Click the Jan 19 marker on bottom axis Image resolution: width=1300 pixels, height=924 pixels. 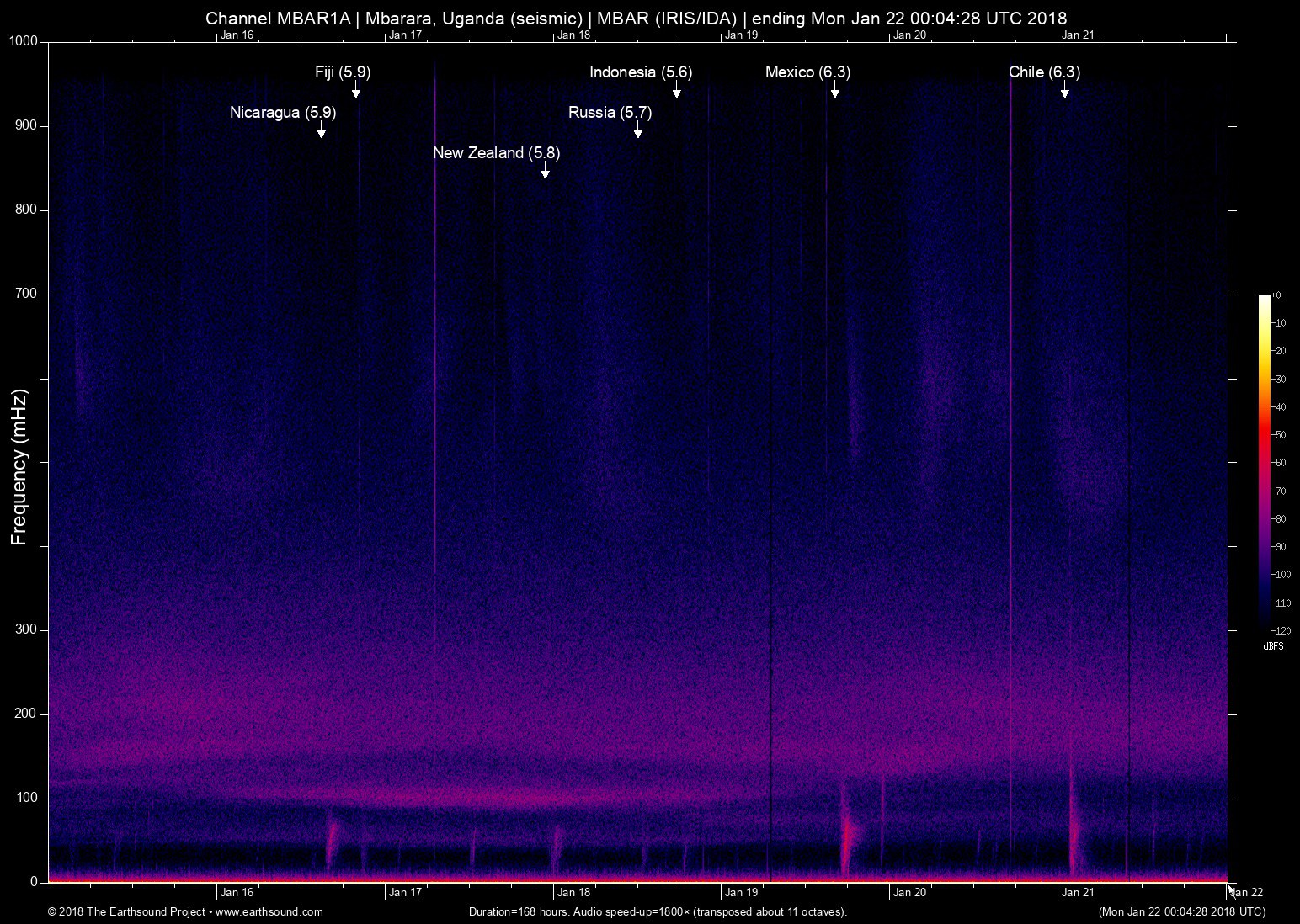741,893
